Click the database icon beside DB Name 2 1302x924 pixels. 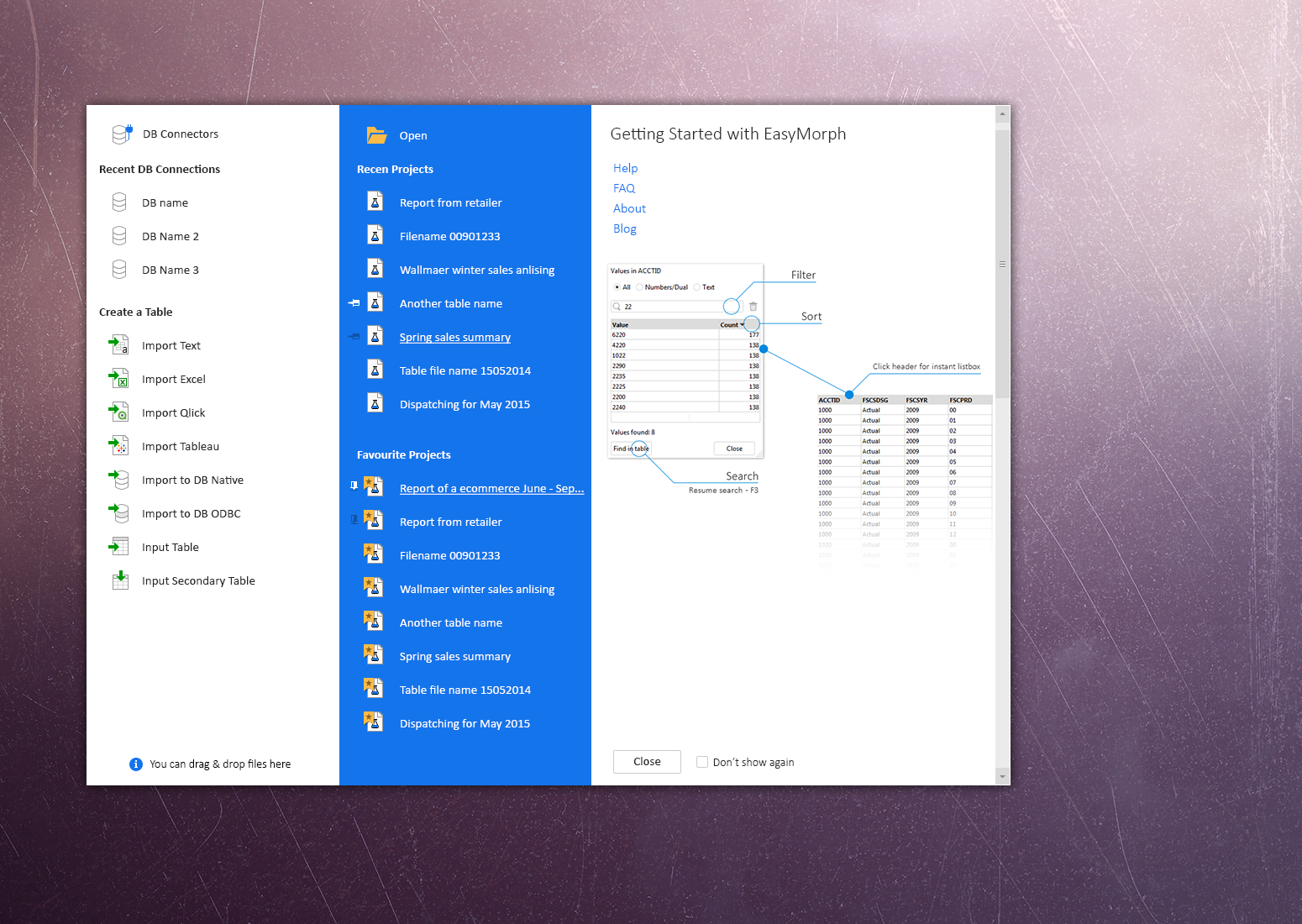point(119,236)
